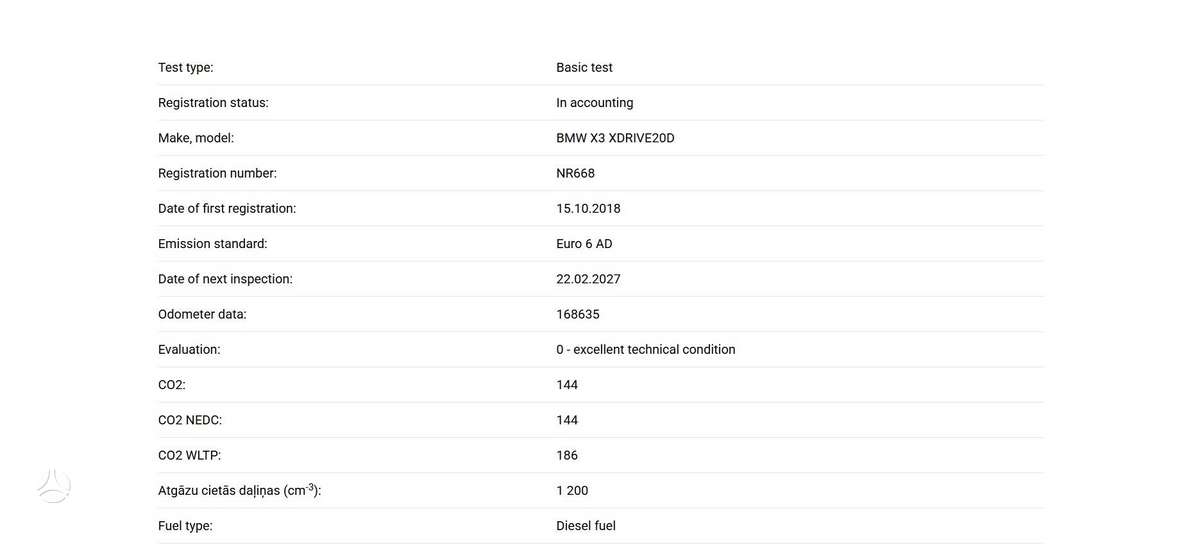Click the watermark logo icon at left

(x=54, y=485)
